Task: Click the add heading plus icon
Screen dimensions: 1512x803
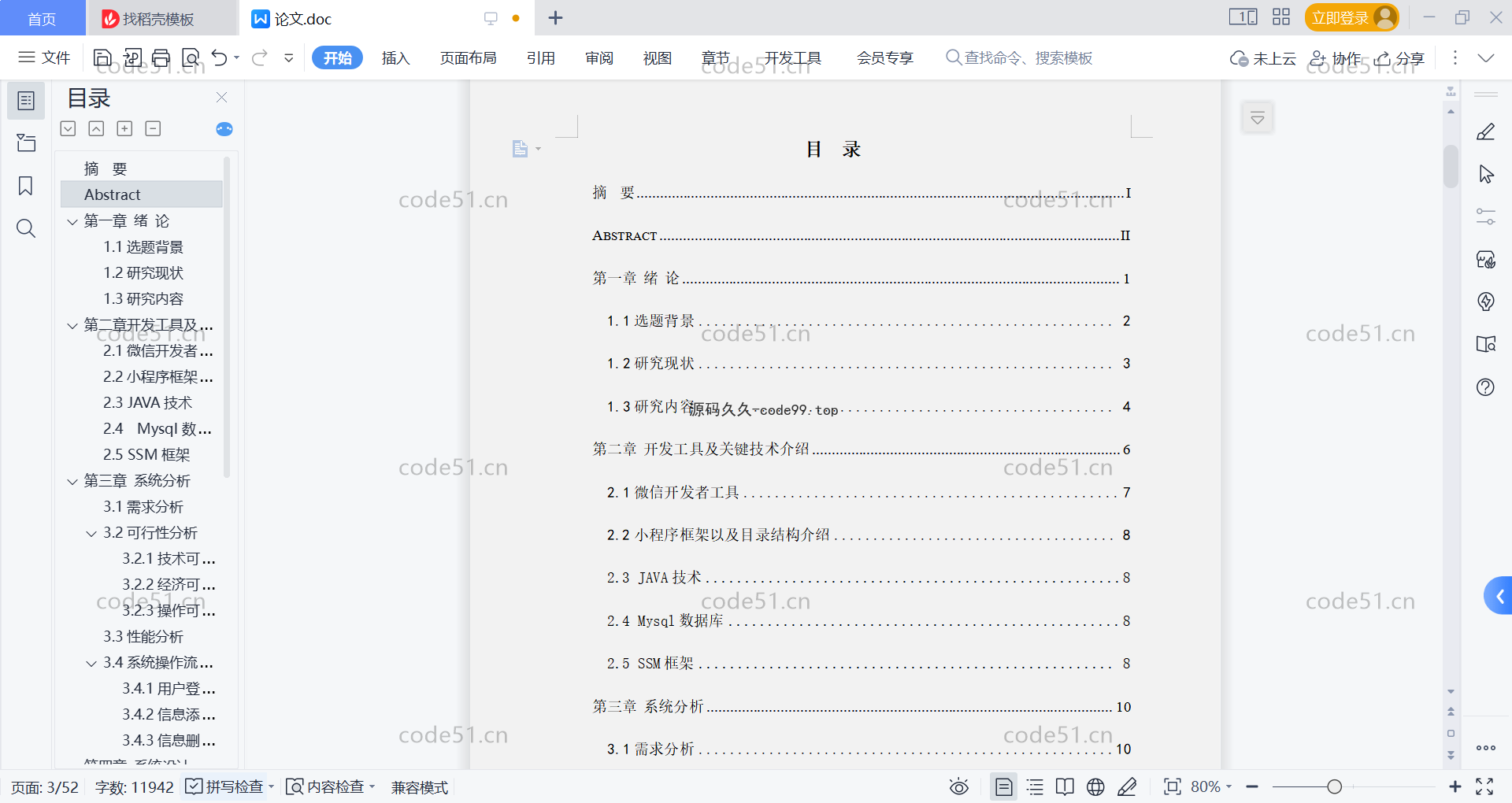Action: (x=124, y=128)
